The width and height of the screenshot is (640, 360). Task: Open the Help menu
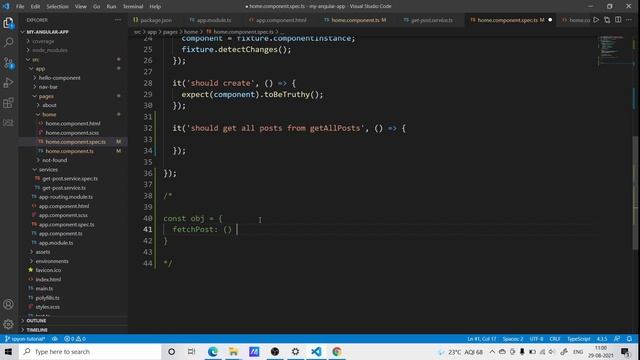click(155, 7)
